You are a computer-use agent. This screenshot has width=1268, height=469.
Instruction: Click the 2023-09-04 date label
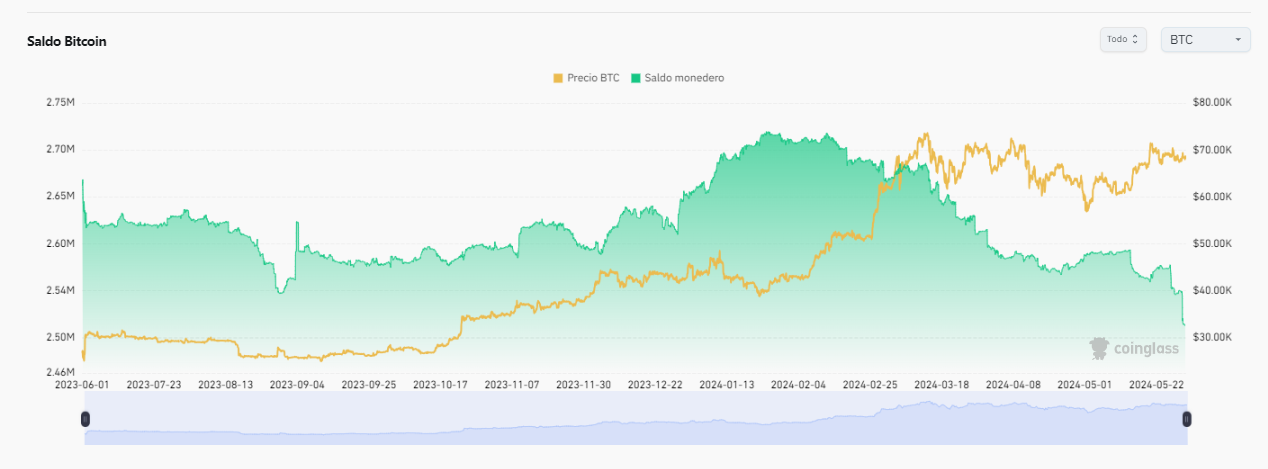[297, 384]
